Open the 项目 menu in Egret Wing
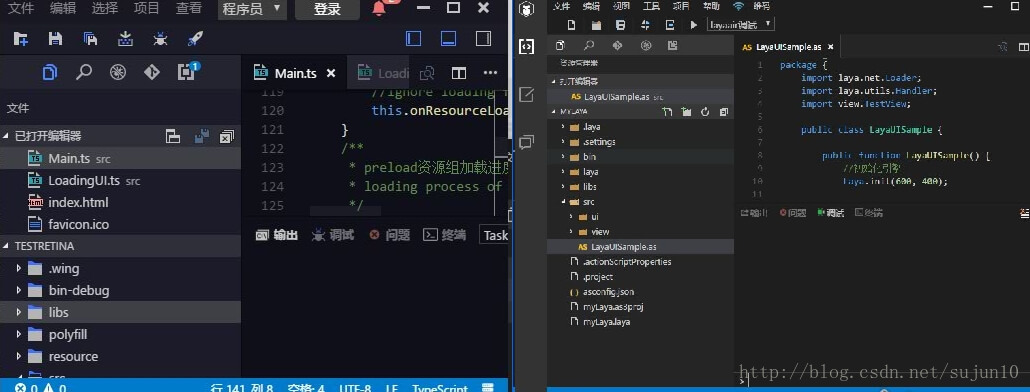The height and width of the screenshot is (392, 1030). click(146, 9)
